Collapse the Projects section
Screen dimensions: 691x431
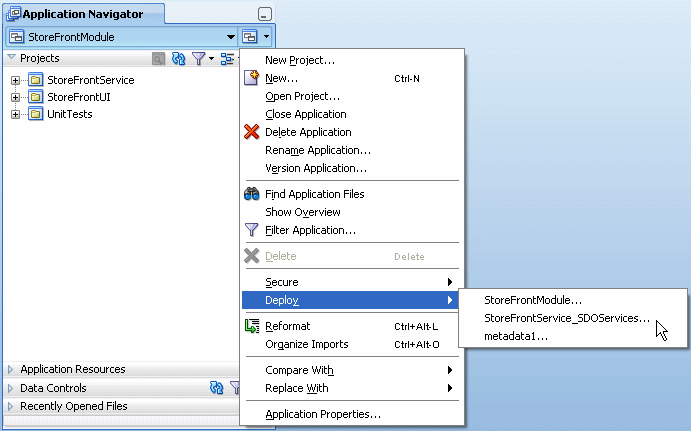coord(12,58)
